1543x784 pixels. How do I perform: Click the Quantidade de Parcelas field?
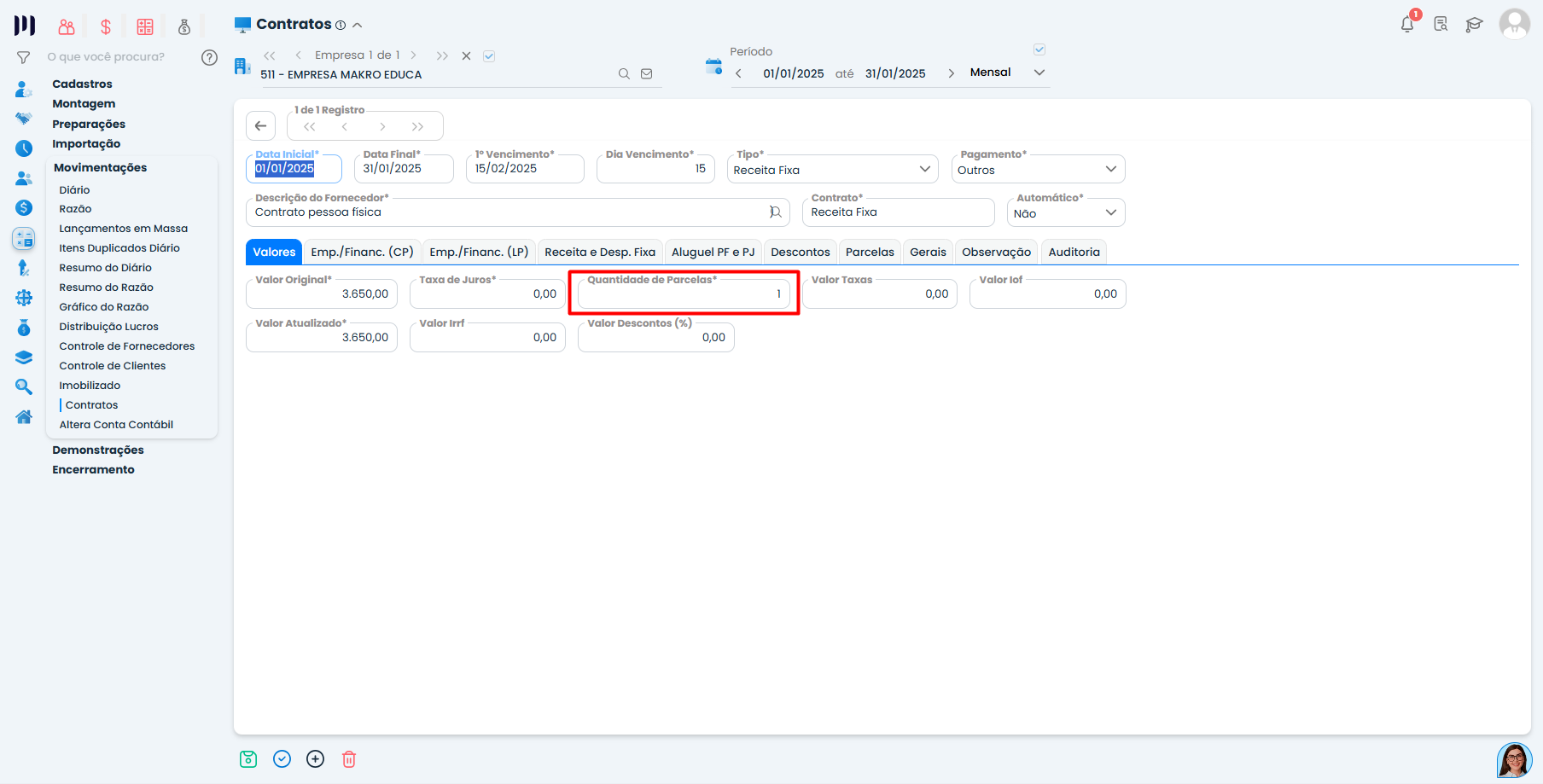683,294
